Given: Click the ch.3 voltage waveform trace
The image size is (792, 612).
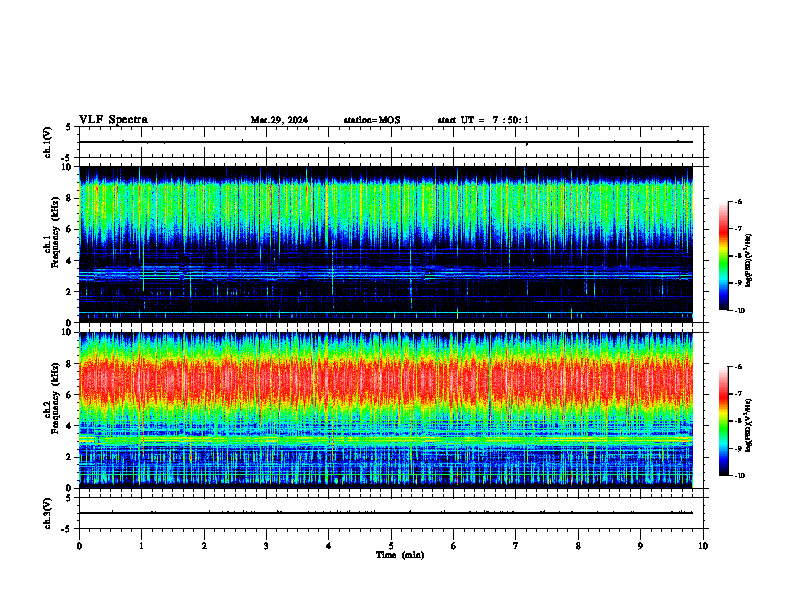Looking at the screenshot, I should click(x=386, y=513).
